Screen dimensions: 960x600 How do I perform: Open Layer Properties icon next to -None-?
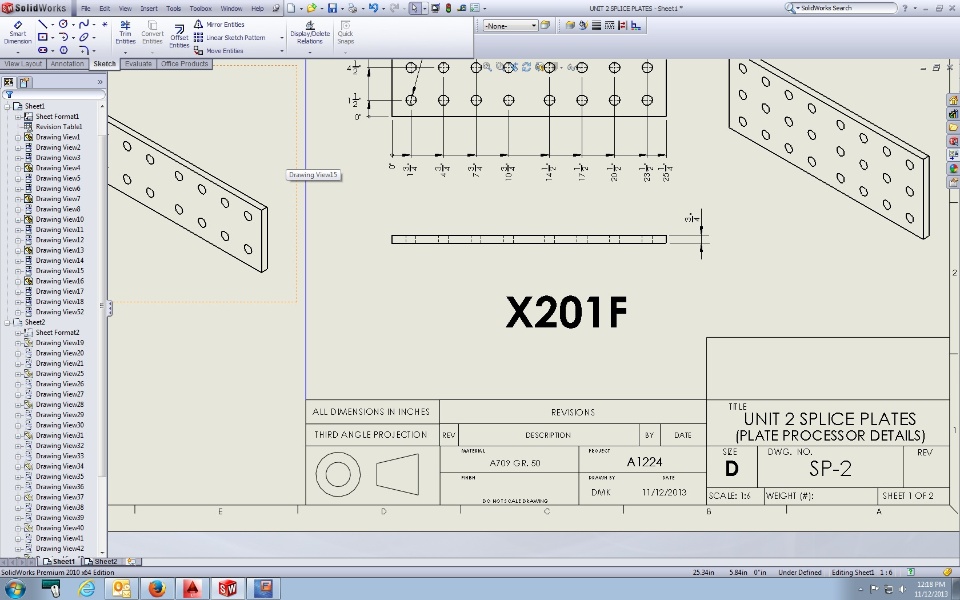click(544, 25)
